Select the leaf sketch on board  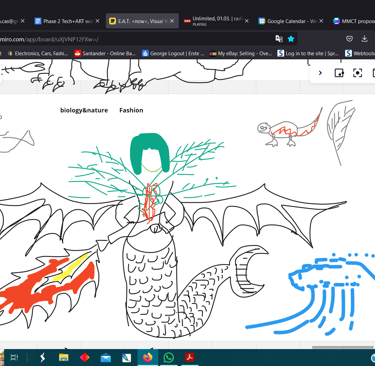pos(341,132)
